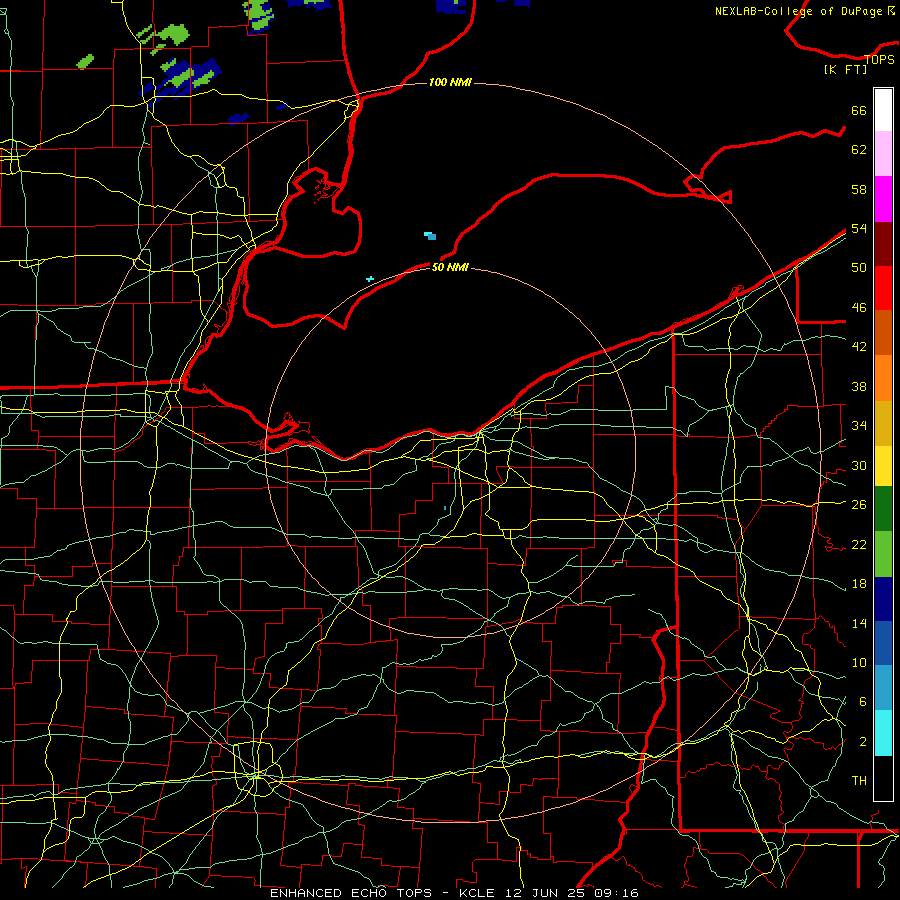Click the tiny echo inside the 50 NMI ring over land
Image resolution: width=900 pixels, height=900 pixels.
click(445, 508)
